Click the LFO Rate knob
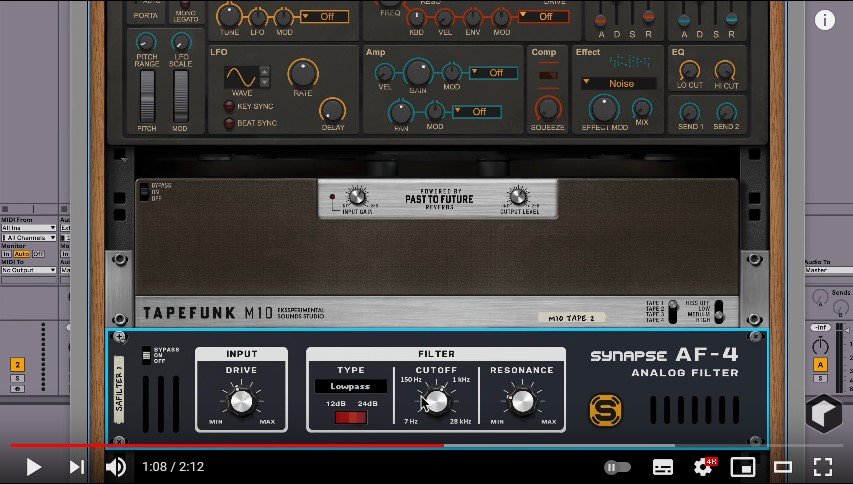The image size is (853, 484). 302,73
